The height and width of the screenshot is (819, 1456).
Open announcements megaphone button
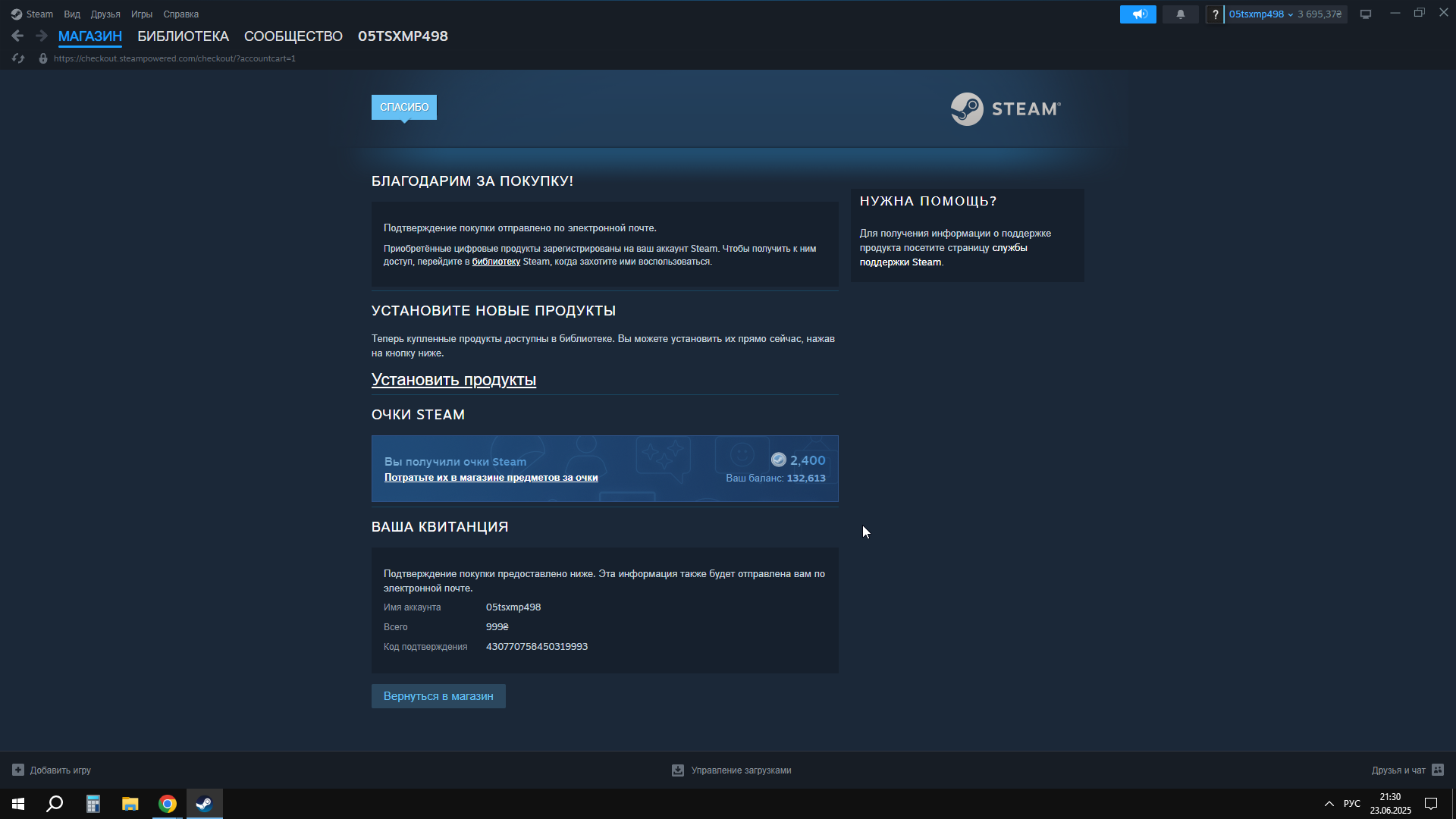(1138, 14)
